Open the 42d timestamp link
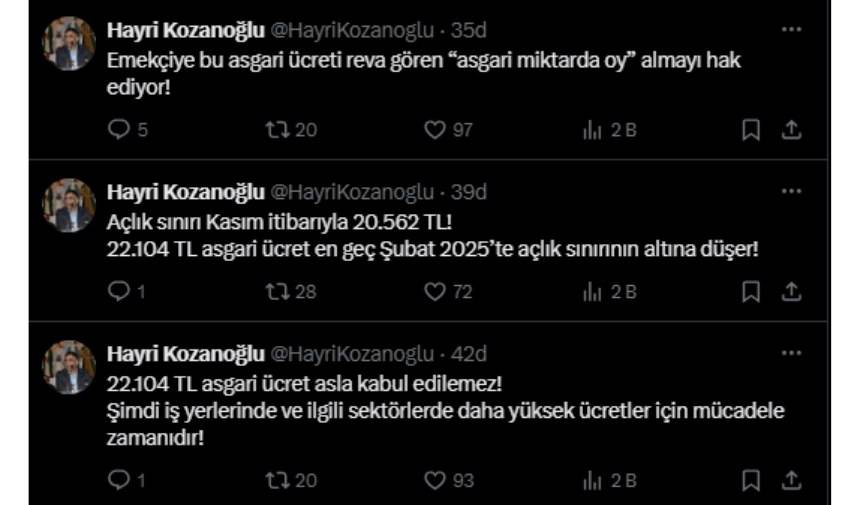 468,354
